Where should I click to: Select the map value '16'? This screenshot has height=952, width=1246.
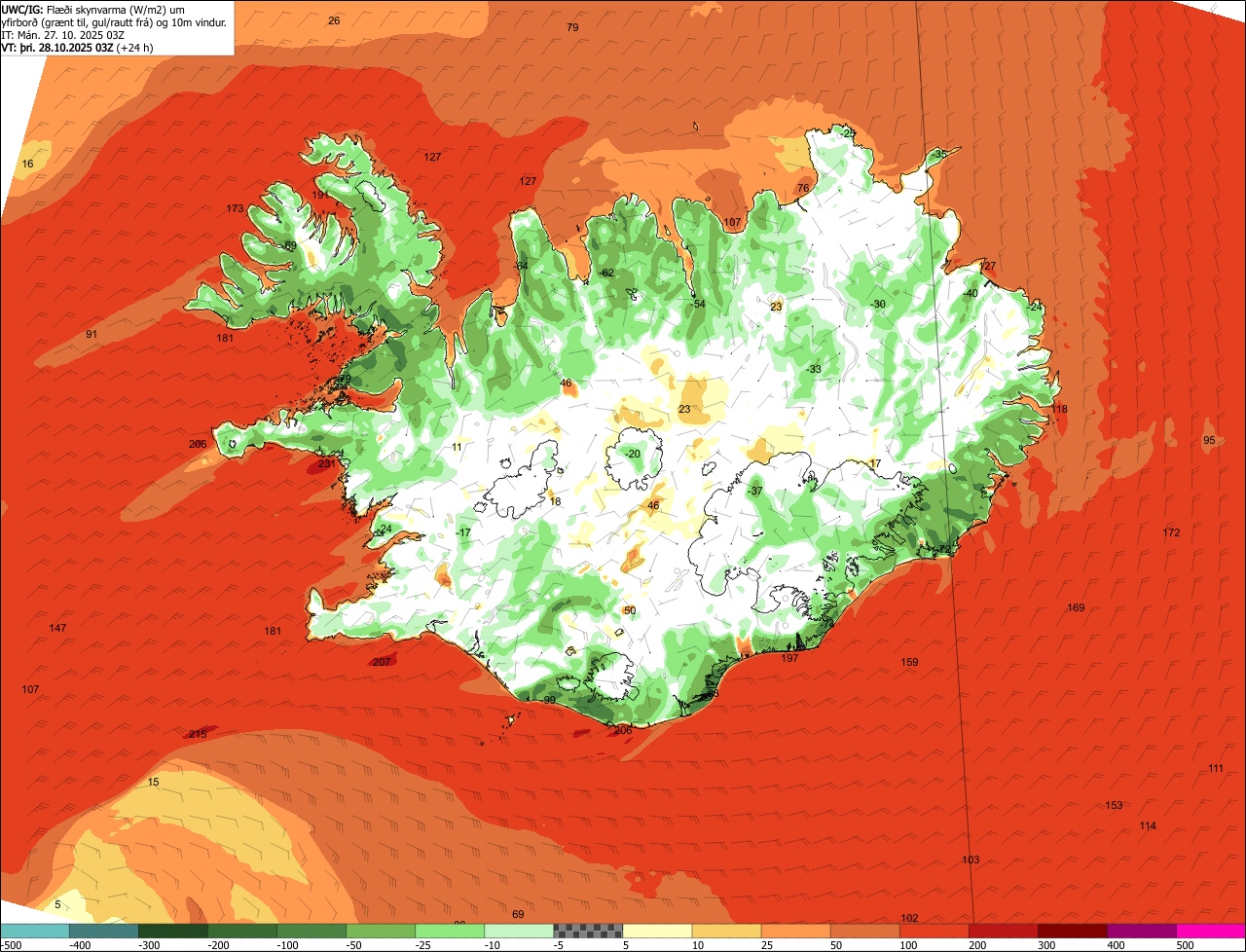tap(27, 164)
